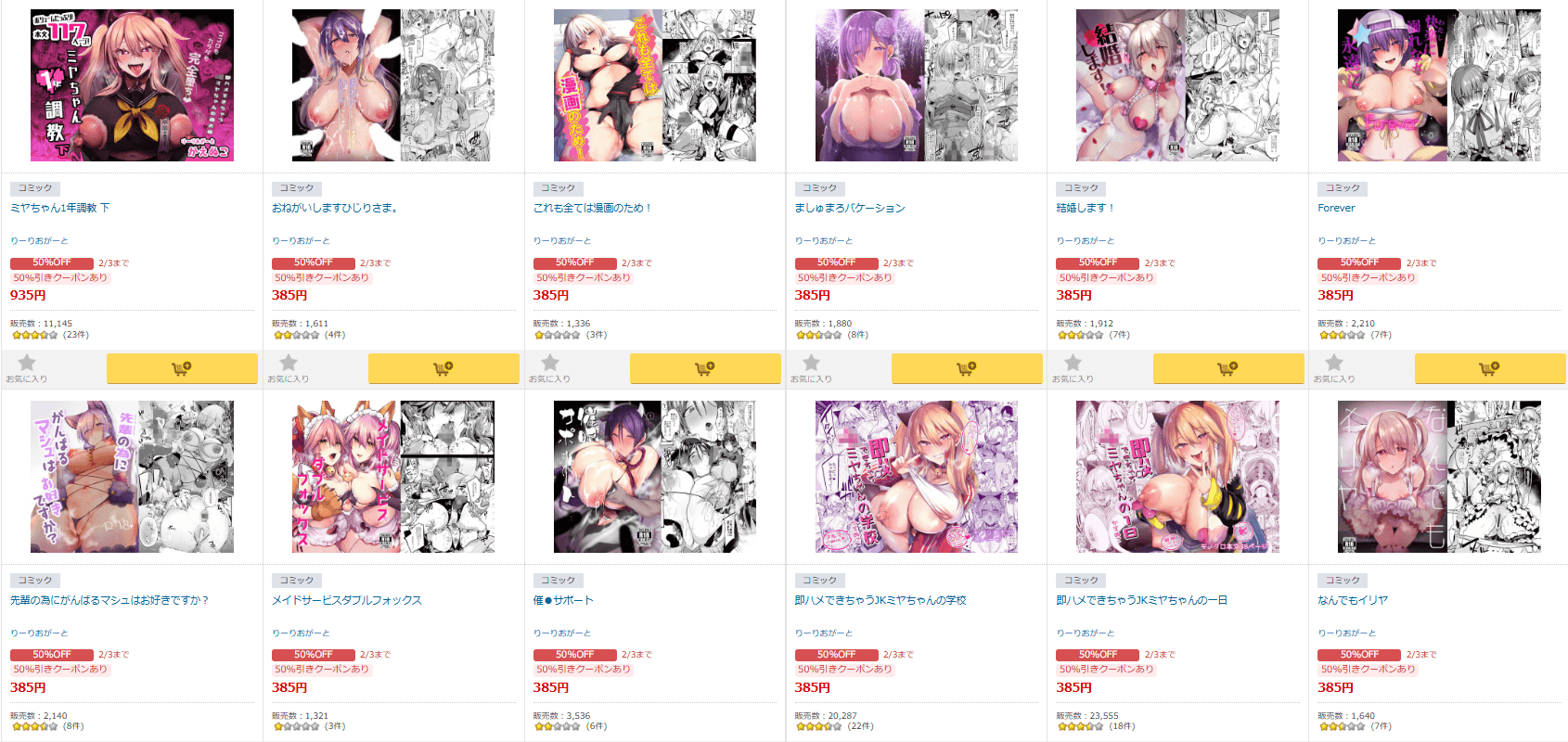Open なんでもイリヤ title link
This screenshot has height=742, width=1568.
coord(1353,600)
